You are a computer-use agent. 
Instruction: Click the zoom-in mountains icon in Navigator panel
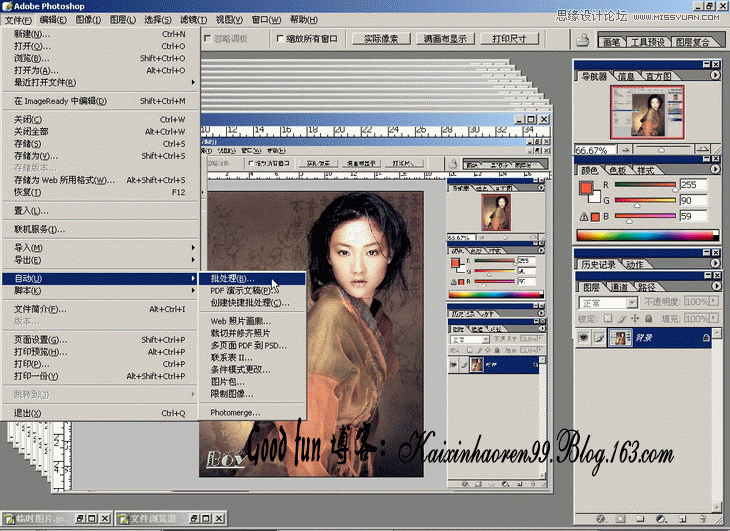click(x=702, y=149)
